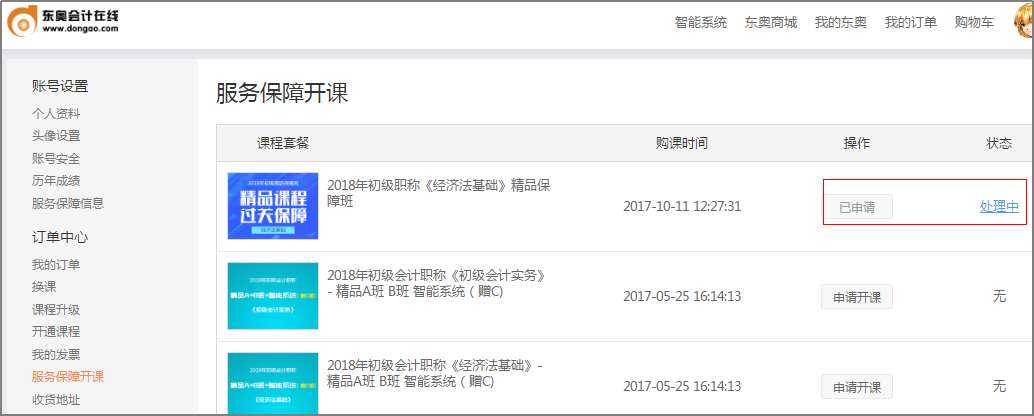Open 我的订单 in the top navigation

pos(911,23)
